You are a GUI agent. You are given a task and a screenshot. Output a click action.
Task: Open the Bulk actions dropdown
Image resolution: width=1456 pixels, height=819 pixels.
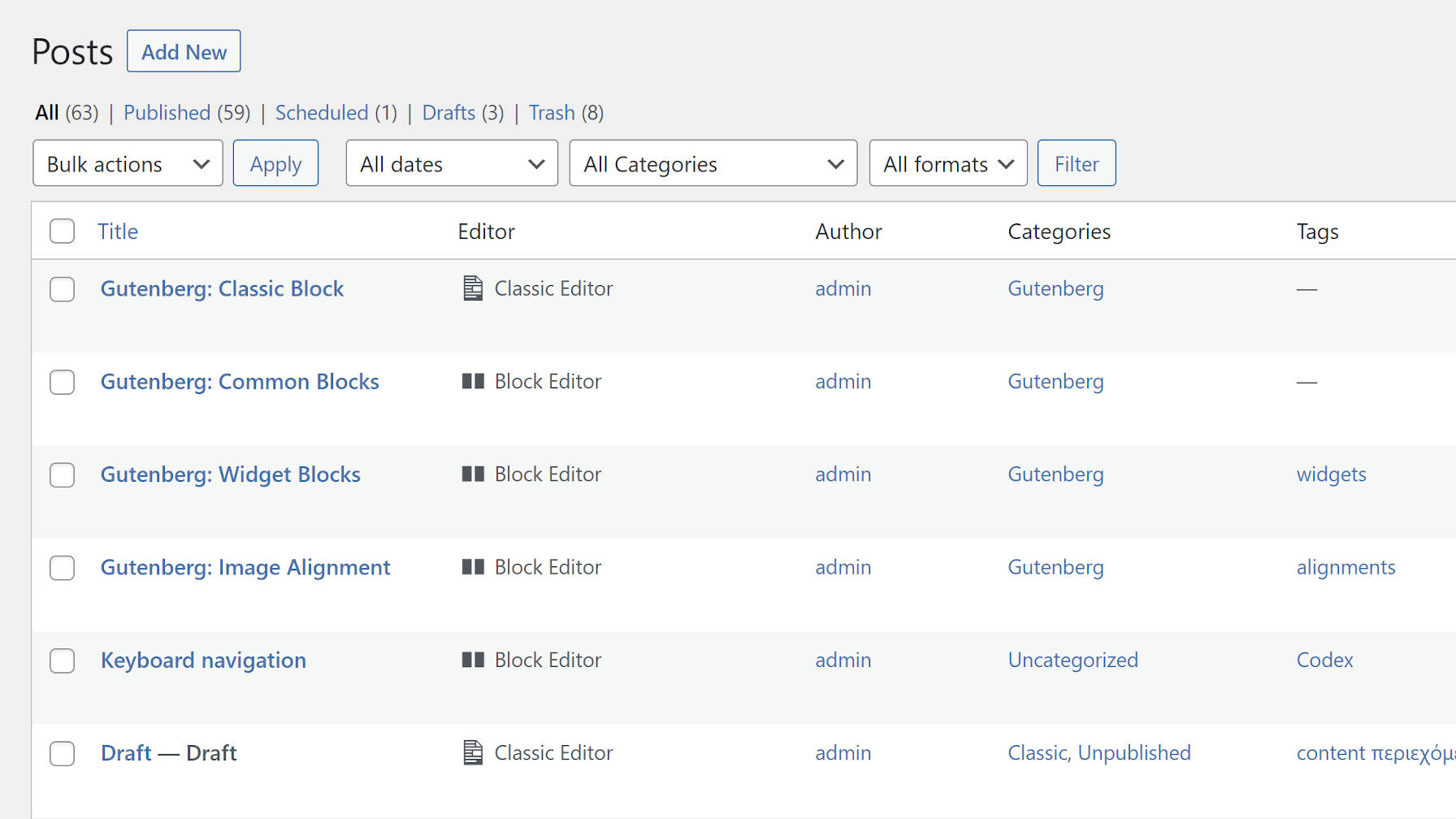(127, 163)
